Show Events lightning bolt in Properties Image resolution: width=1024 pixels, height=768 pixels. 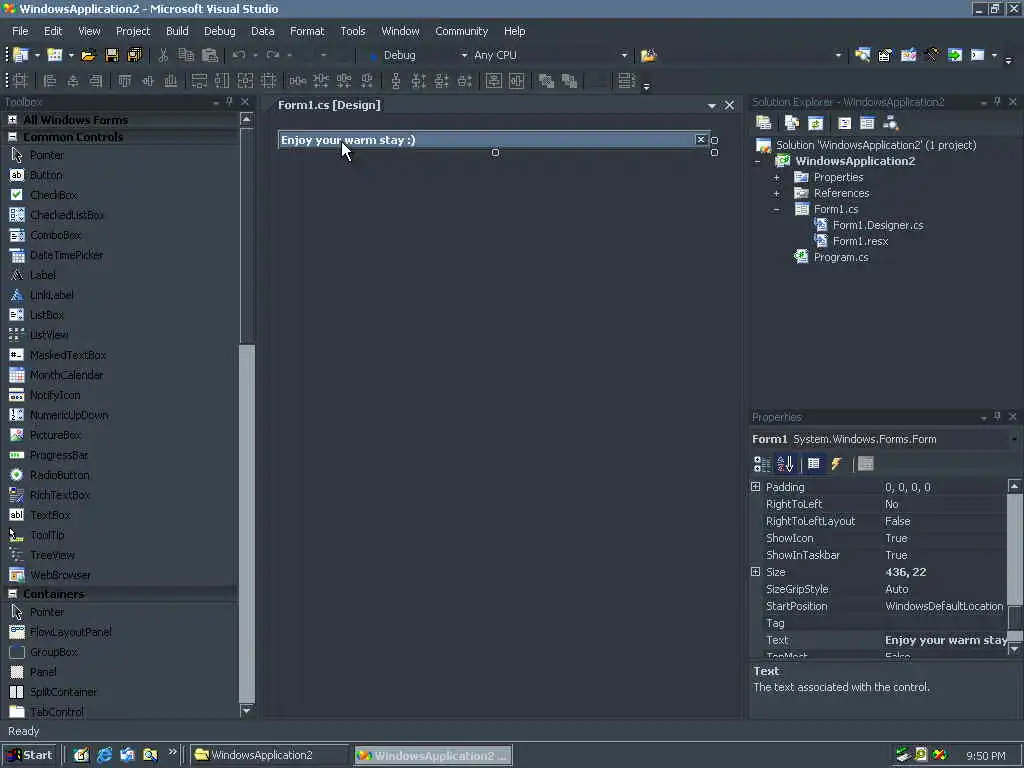click(x=837, y=464)
